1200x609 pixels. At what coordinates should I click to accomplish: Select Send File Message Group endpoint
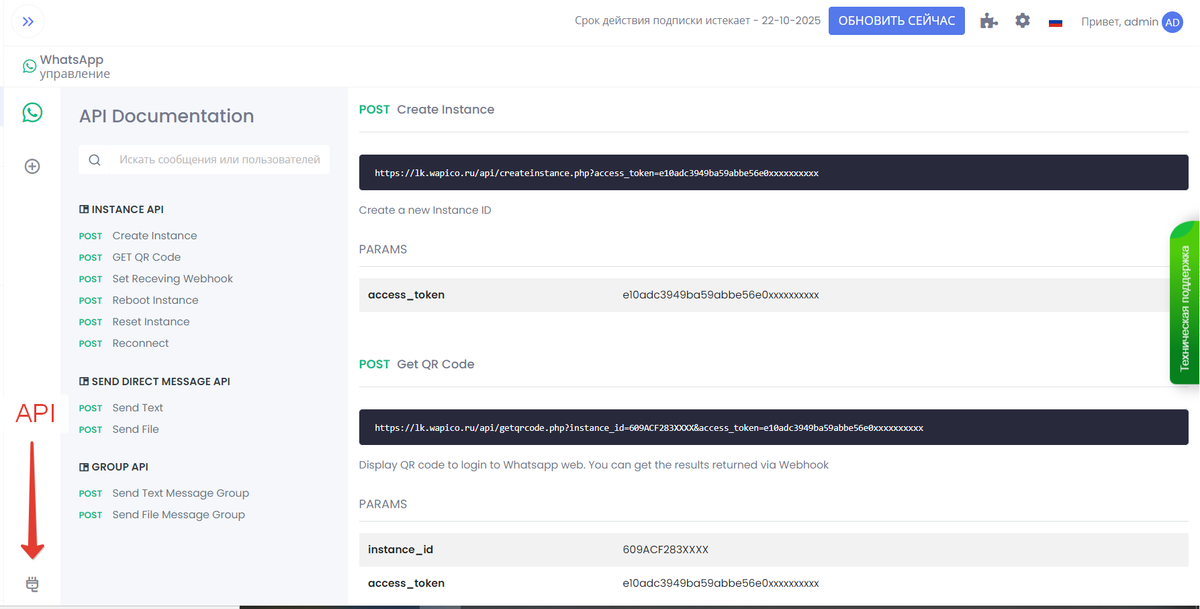tap(177, 514)
